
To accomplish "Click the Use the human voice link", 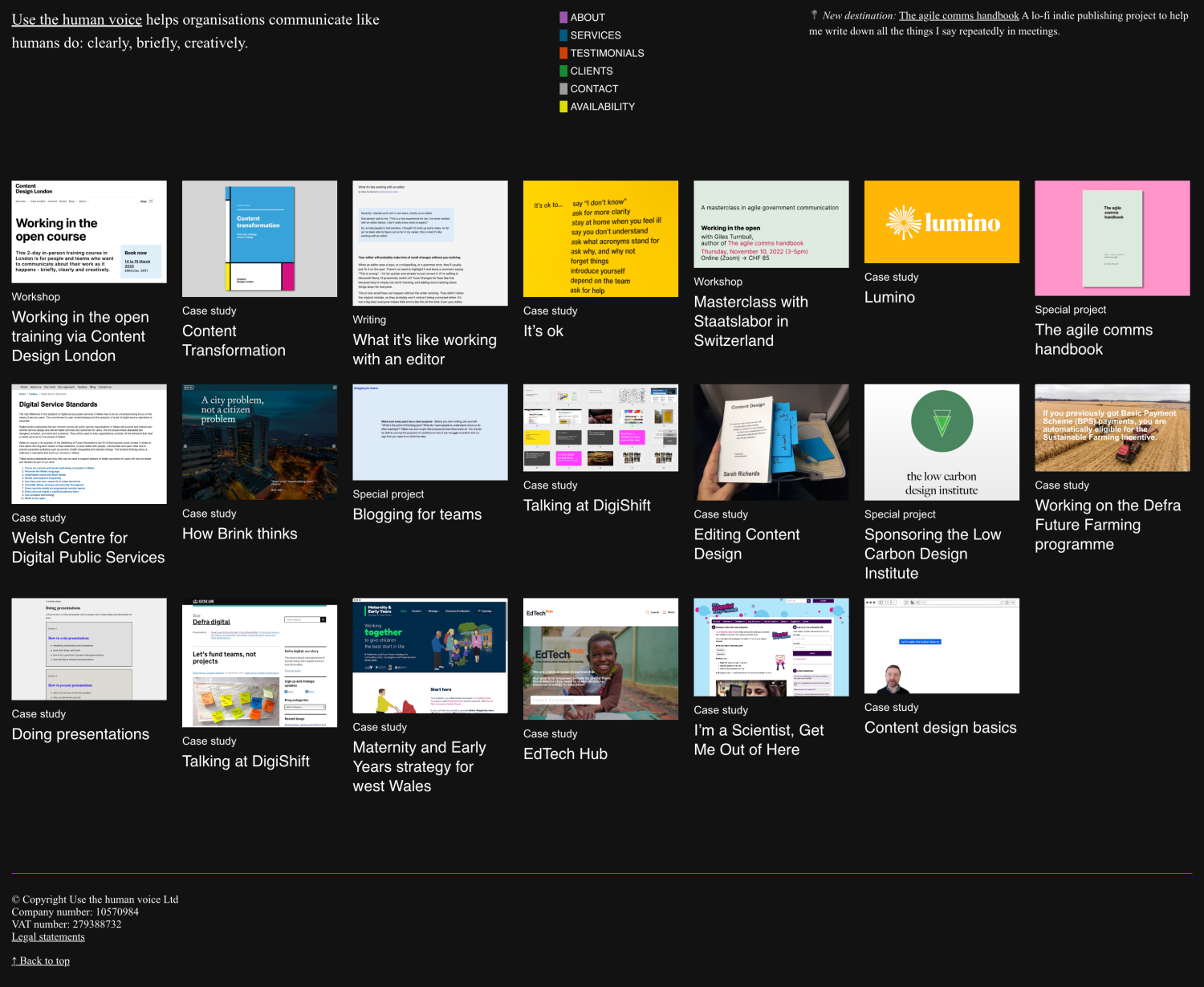I will [x=76, y=19].
